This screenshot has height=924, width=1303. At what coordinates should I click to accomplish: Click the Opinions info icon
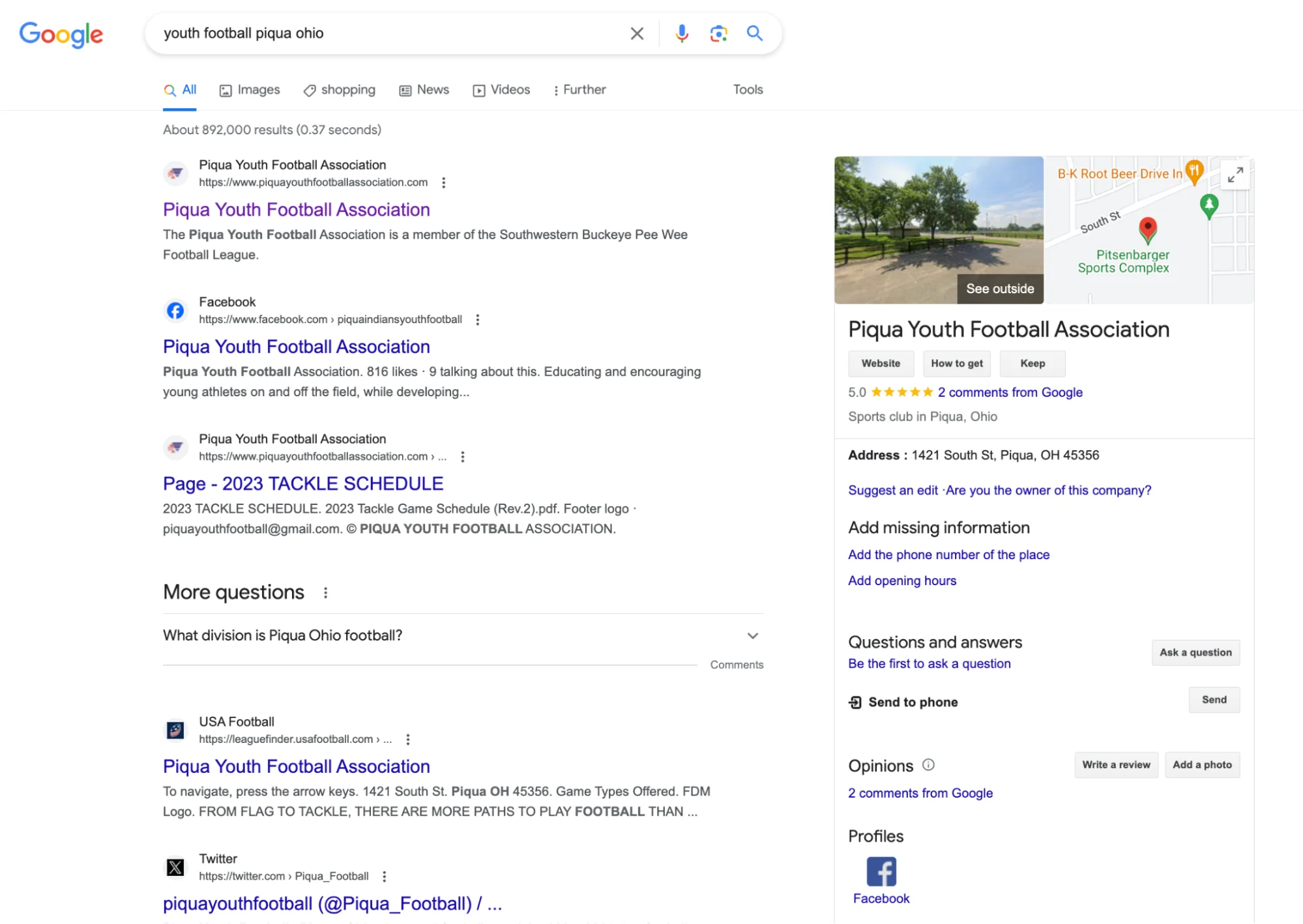(928, 765)
